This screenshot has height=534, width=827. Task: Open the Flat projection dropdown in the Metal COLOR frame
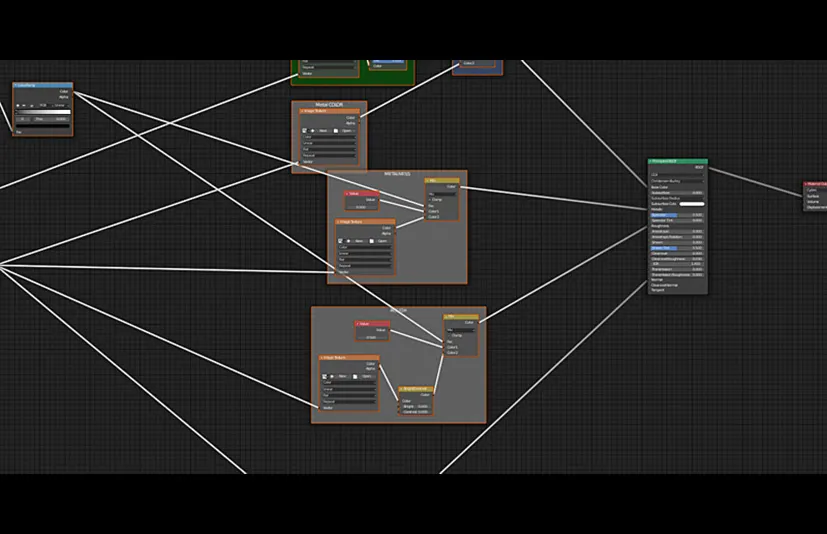pos(329,149)
